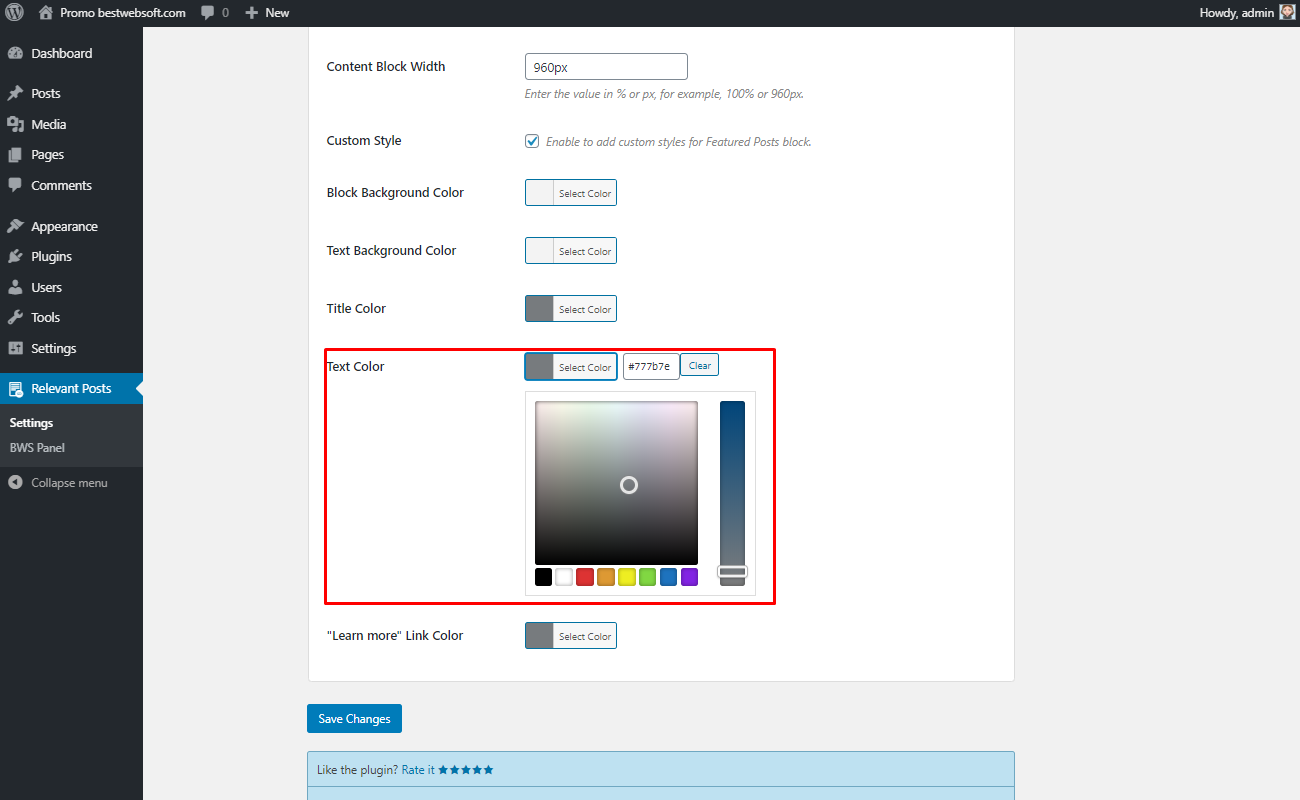1300x800 pixels.
Task: Toggle the Custom Style checkbox
Action: click(532, 141)
